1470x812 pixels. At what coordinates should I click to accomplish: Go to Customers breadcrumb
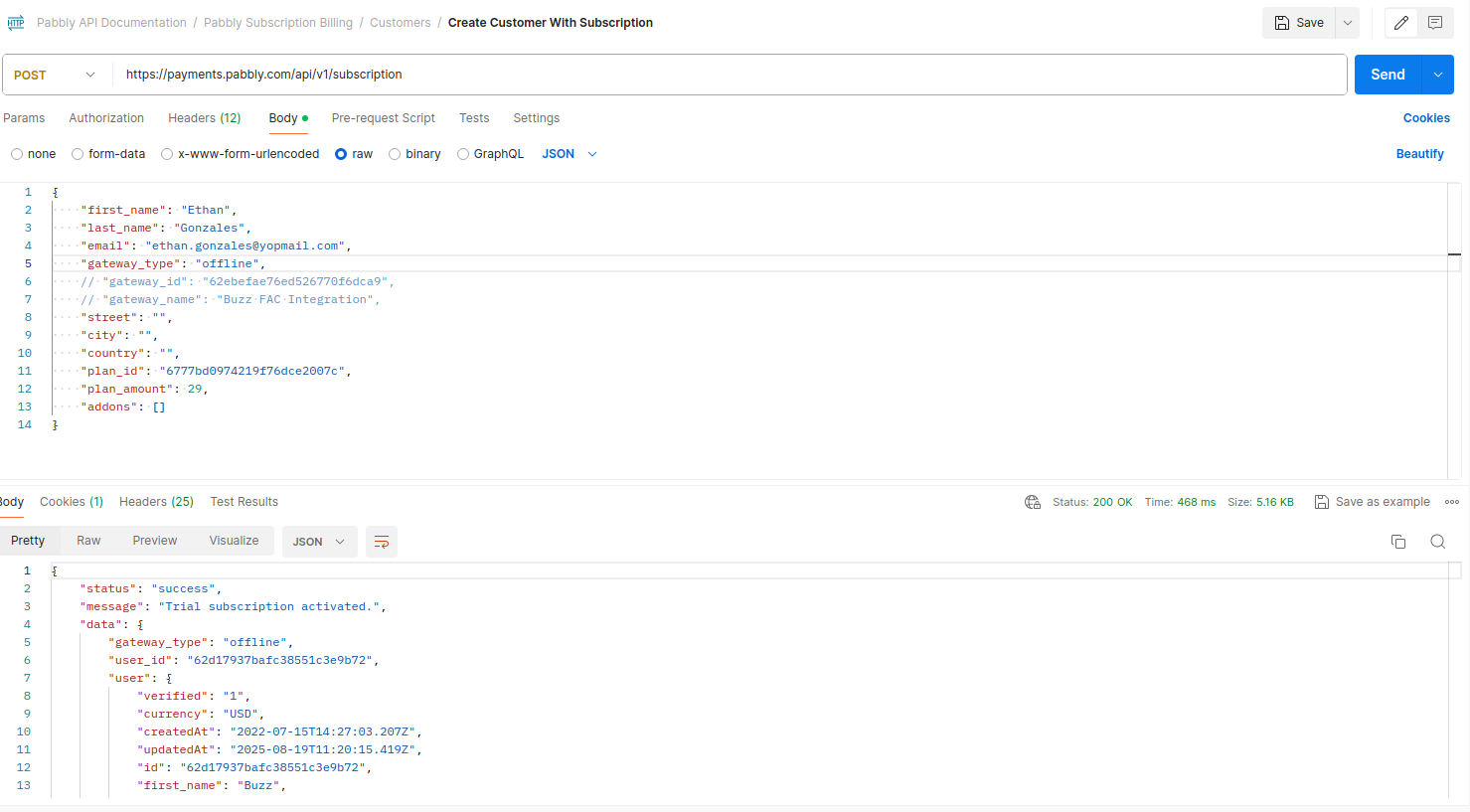[x=401, y=23]
